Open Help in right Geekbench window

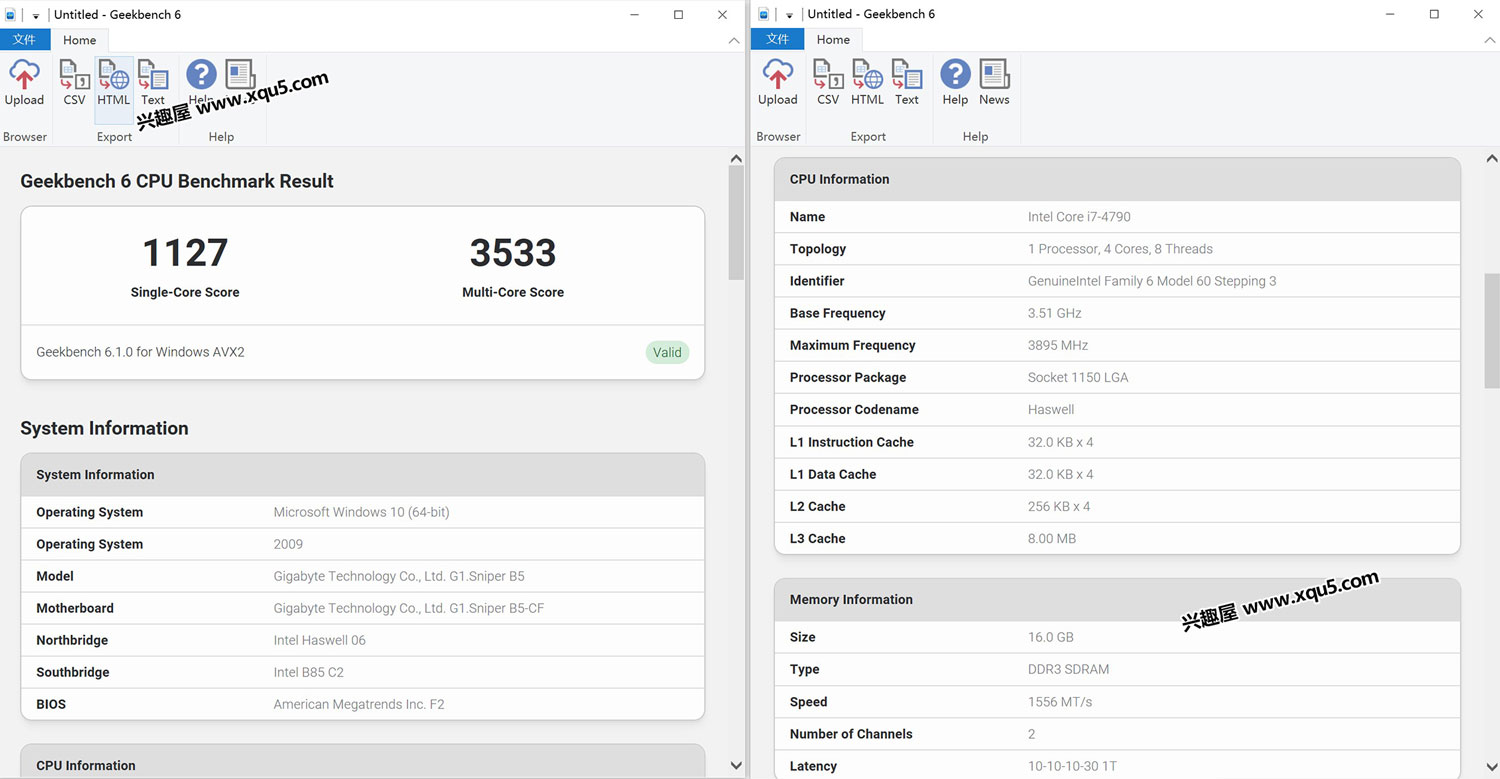[x=955, y=83]
